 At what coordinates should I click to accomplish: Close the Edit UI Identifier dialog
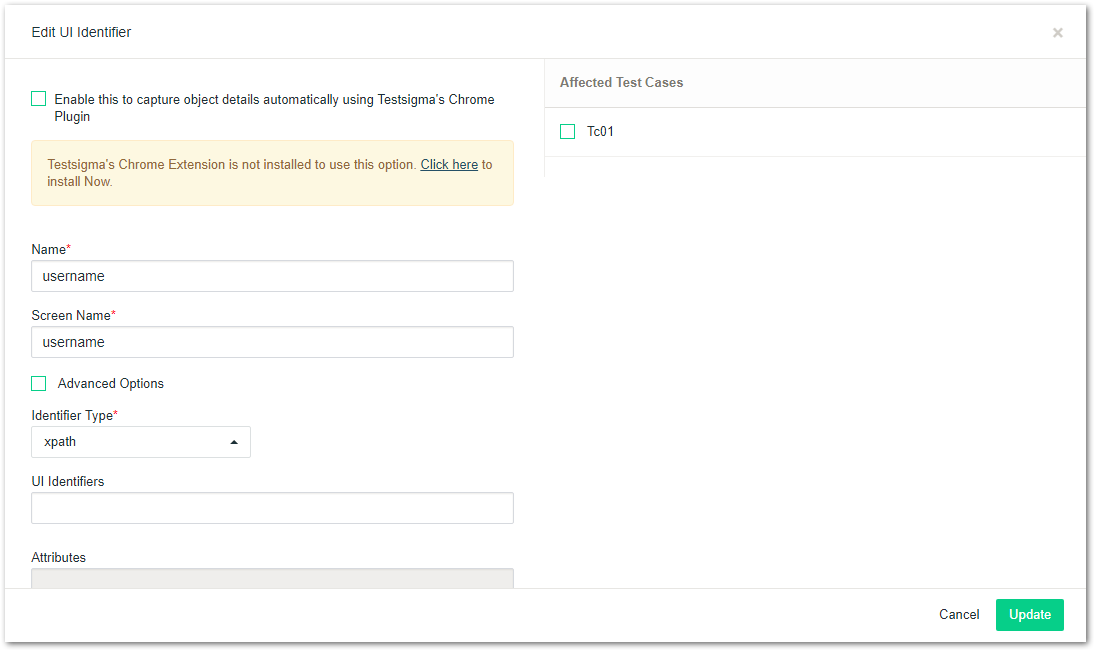1057,33
